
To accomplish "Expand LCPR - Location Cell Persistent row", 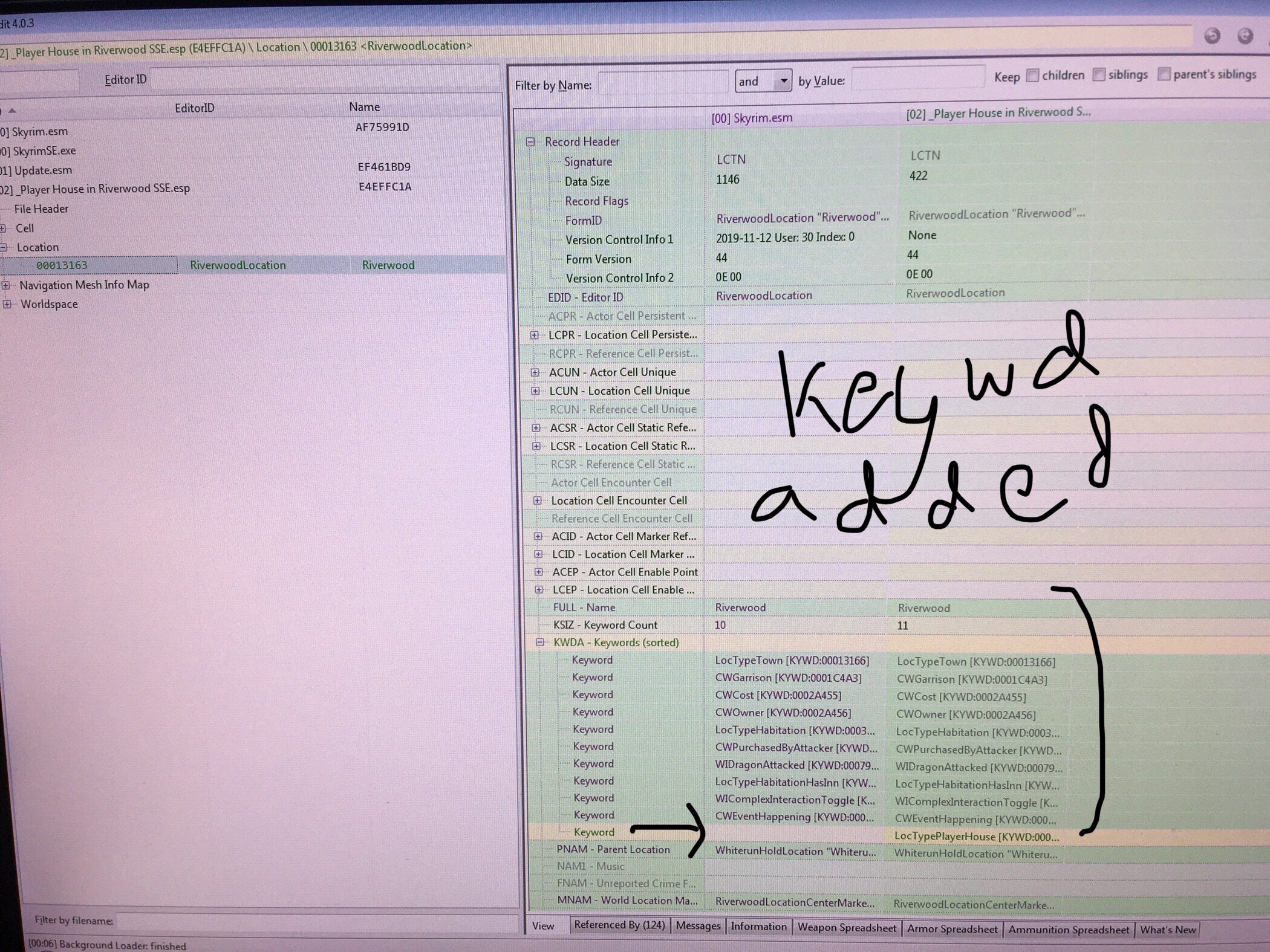I will [x=535, y=335].
